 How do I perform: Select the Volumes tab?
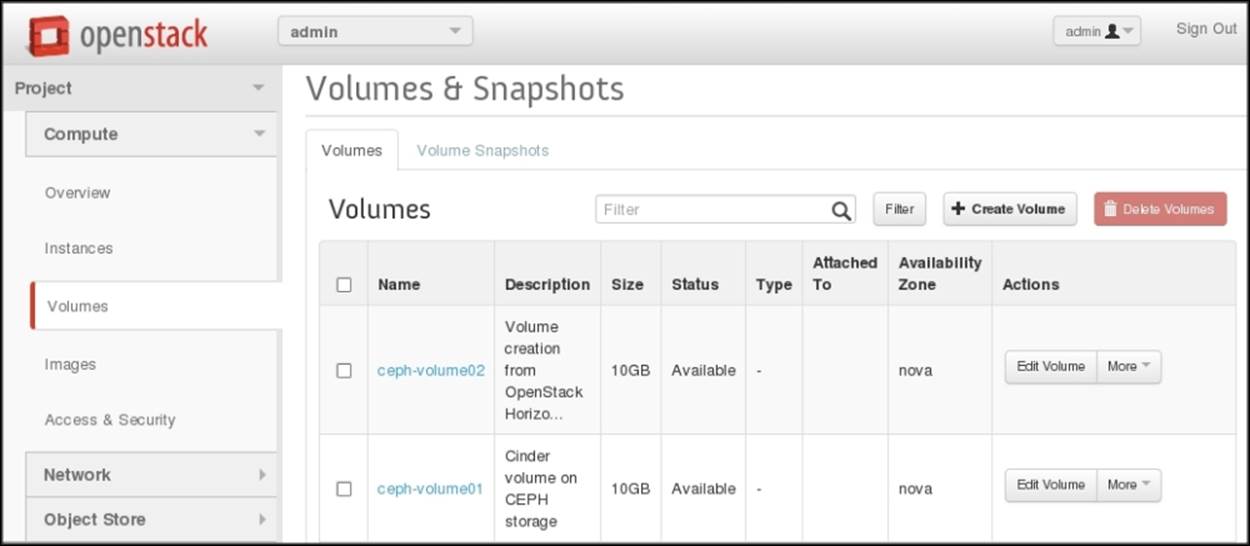point(352,150)
